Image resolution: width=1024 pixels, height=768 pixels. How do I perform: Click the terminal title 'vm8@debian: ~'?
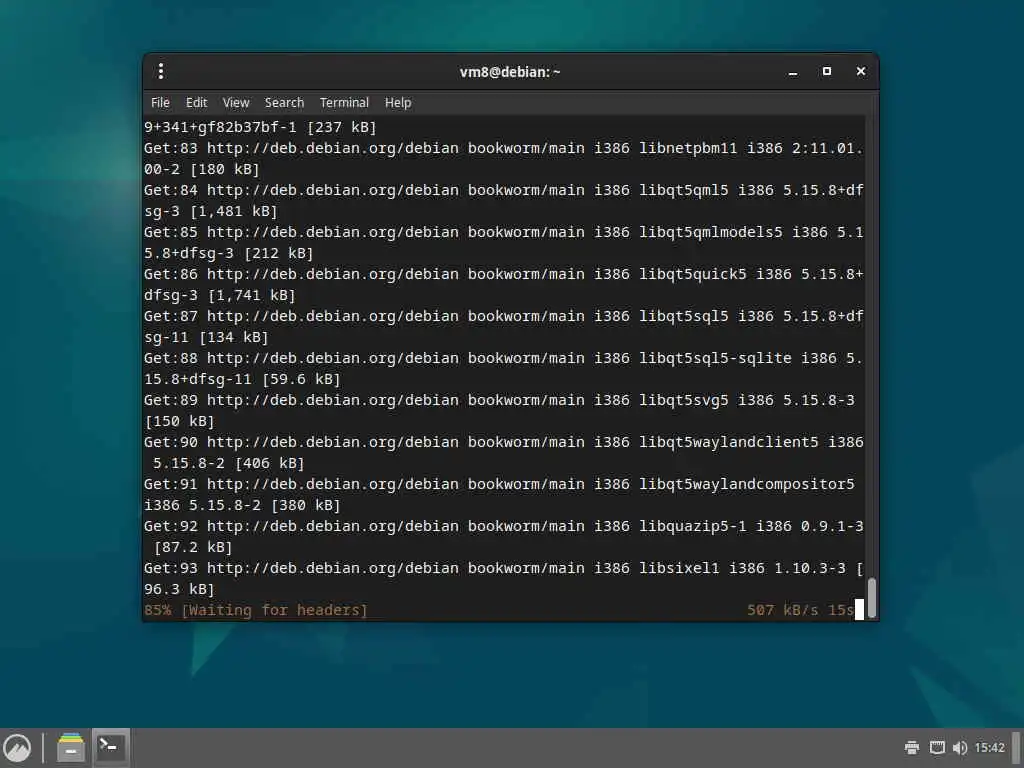tap(510, 72)
